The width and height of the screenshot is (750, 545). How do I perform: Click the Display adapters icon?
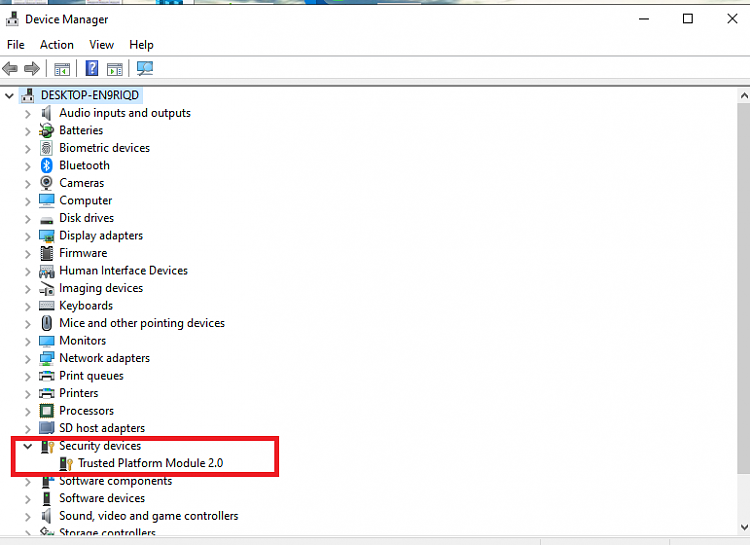(x=46, y=236)
